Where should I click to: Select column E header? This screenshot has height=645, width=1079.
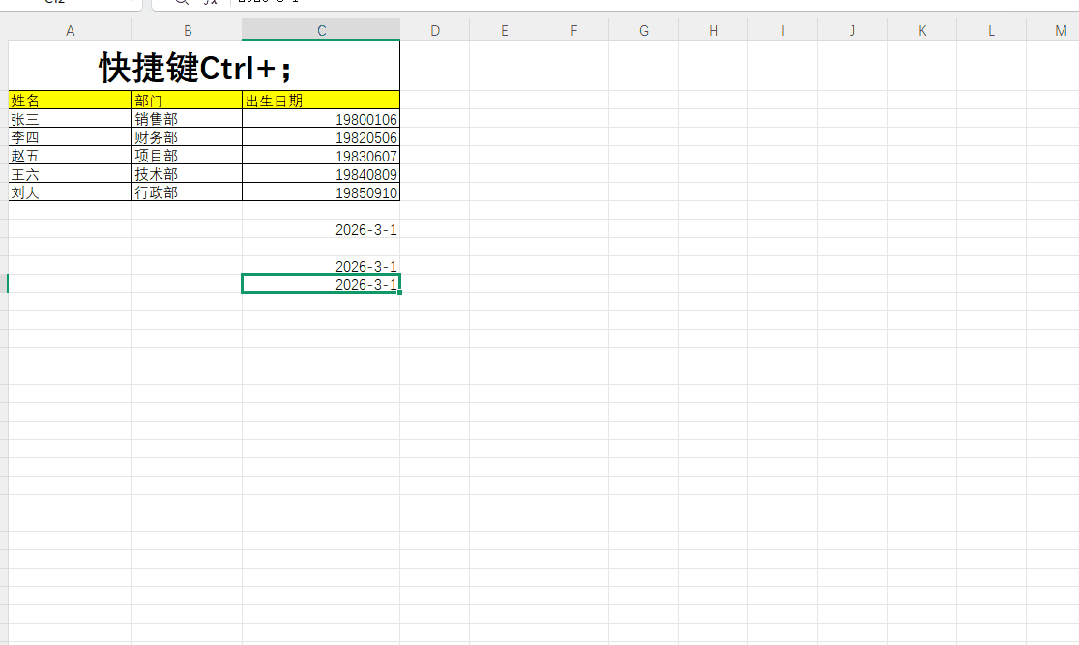pos(504,30)
